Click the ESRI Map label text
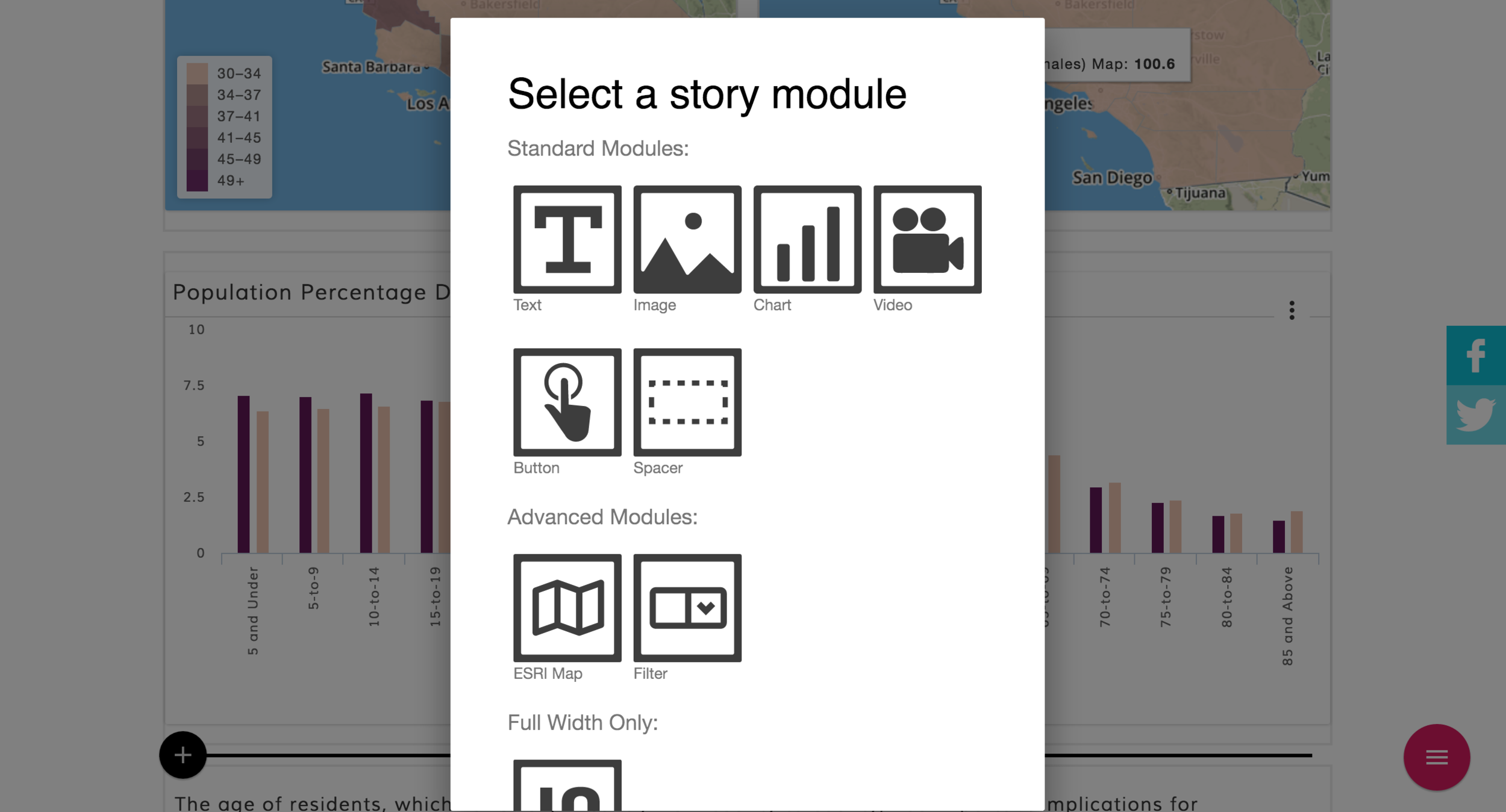1506x812 pixels. point(548,673)
